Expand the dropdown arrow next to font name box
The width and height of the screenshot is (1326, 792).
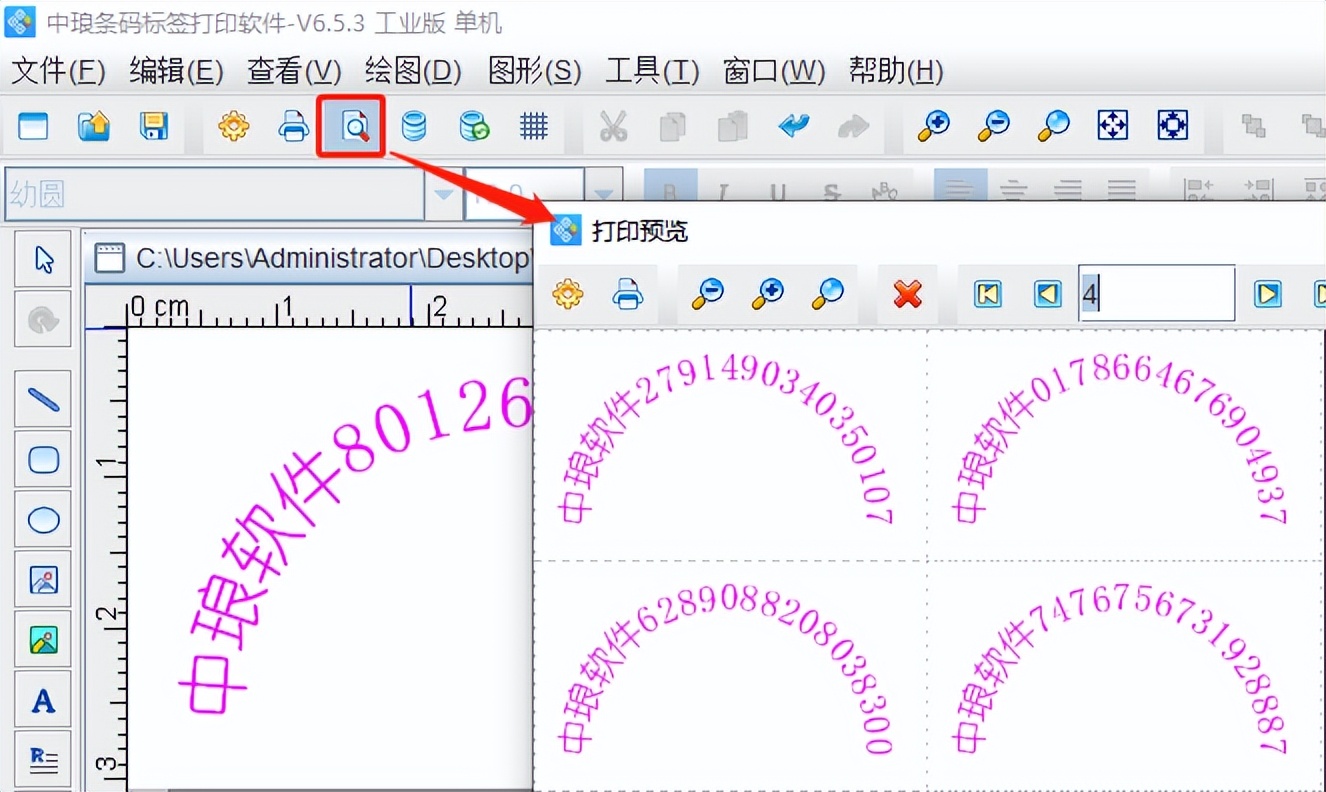pos(443,192)
